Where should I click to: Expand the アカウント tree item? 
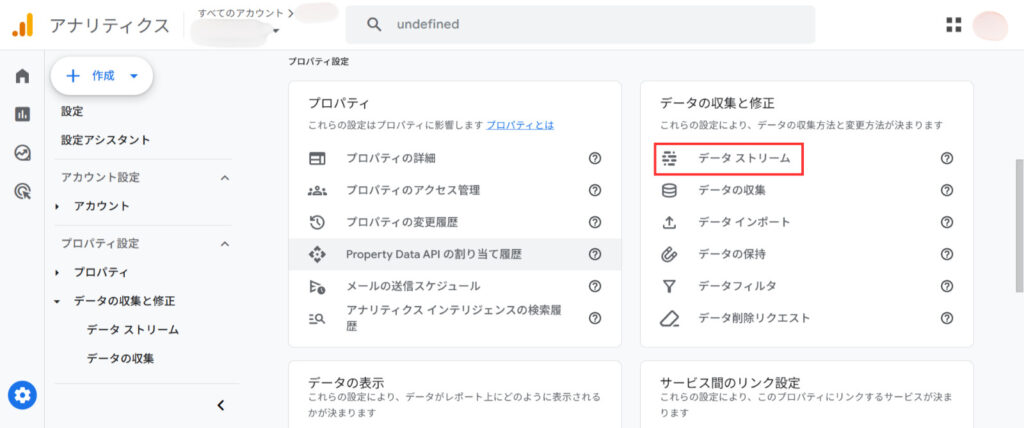click(57, 206)
